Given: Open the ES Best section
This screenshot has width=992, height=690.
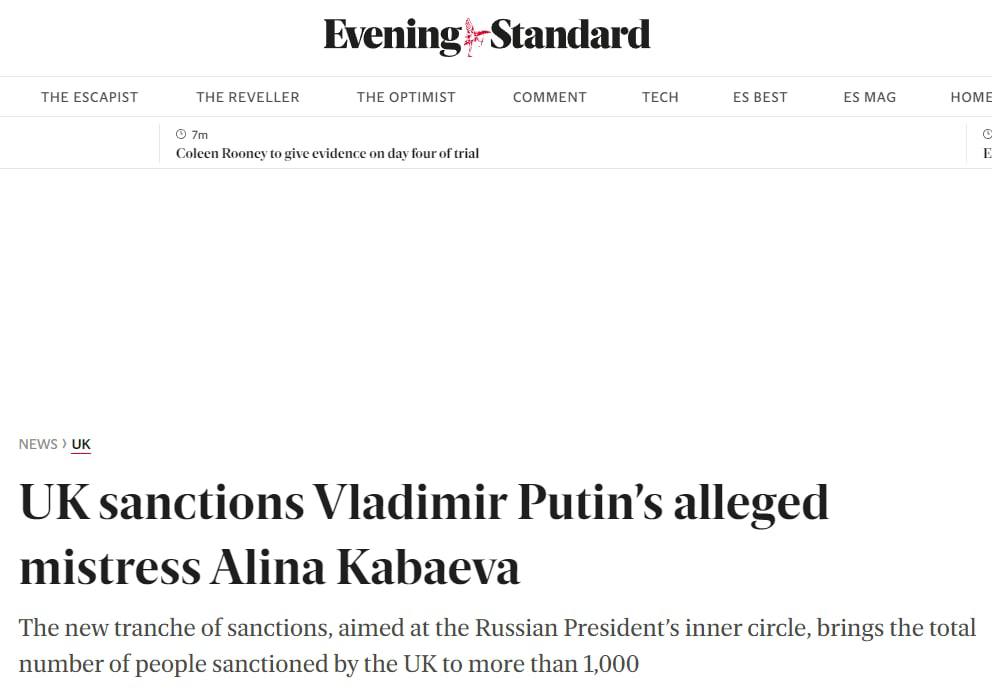Looking at the screenshot, I should tap(760, 97).
